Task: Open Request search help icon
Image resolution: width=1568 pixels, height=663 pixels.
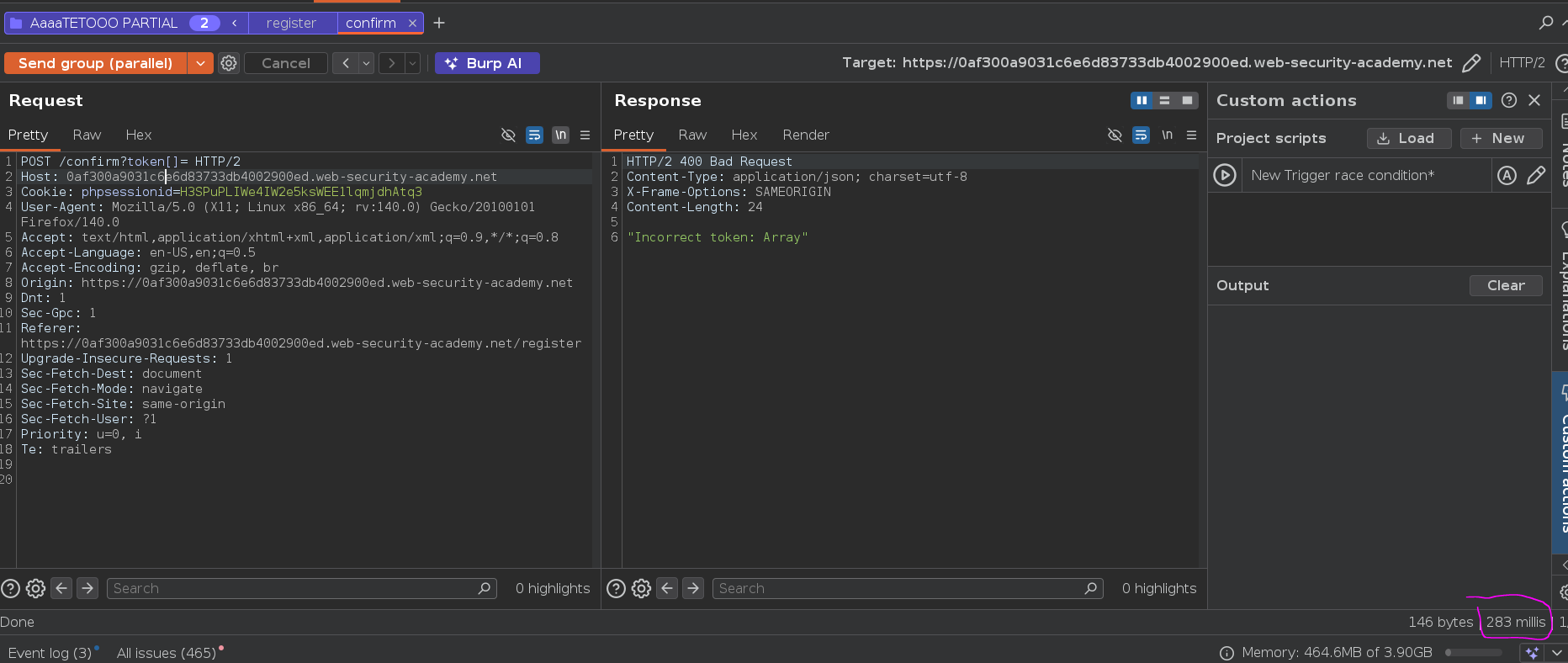Action: coord(10,589)
